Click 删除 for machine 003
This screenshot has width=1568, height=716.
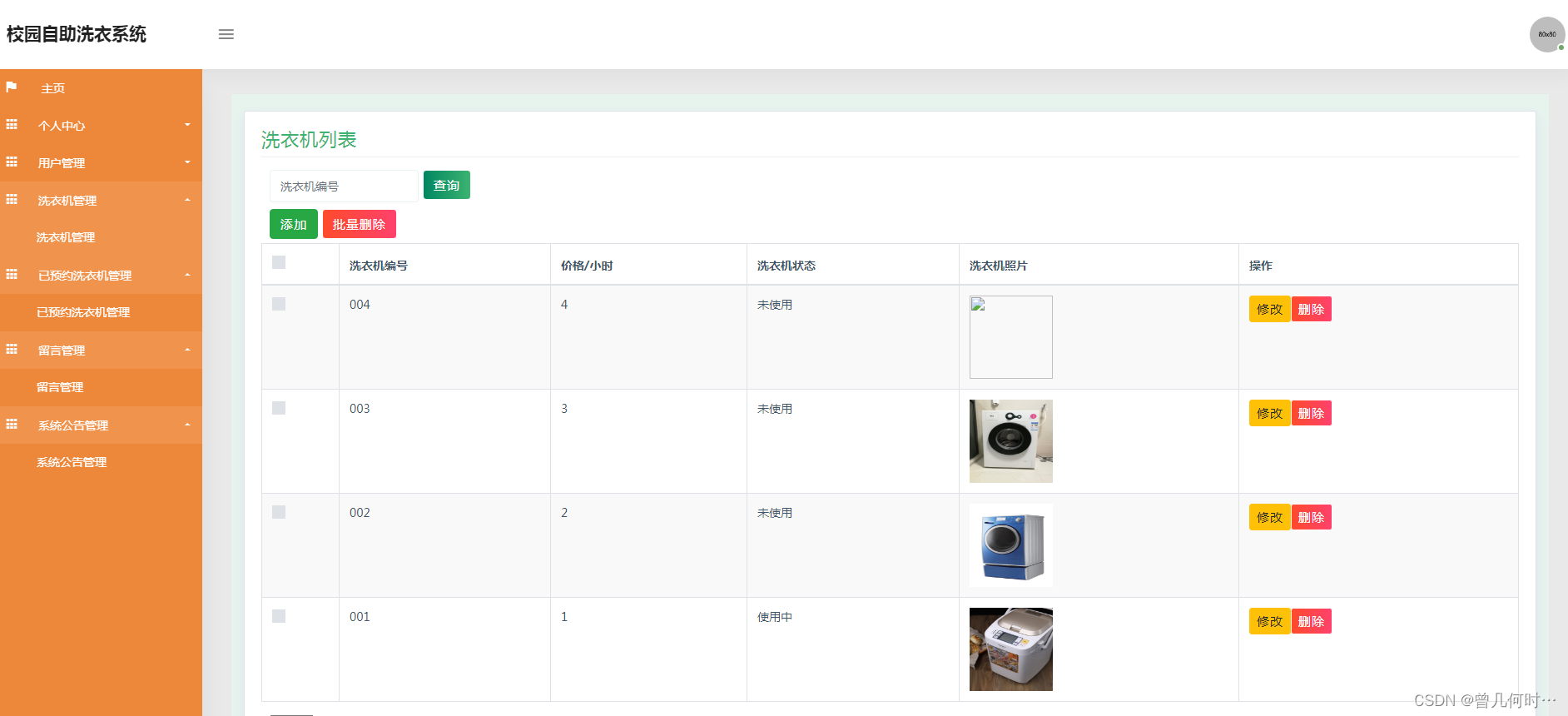point(1312,413)
